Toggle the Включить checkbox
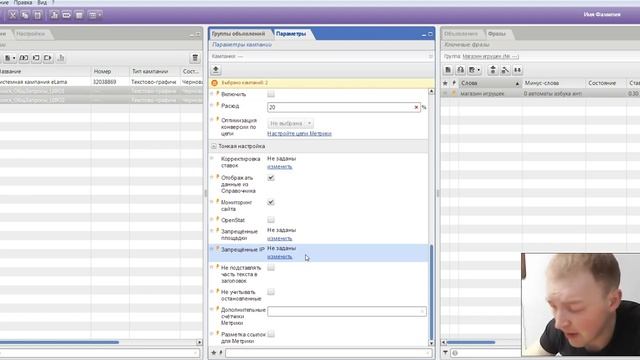The width and height of the screenshot is (640, 360). pos(271,94)
